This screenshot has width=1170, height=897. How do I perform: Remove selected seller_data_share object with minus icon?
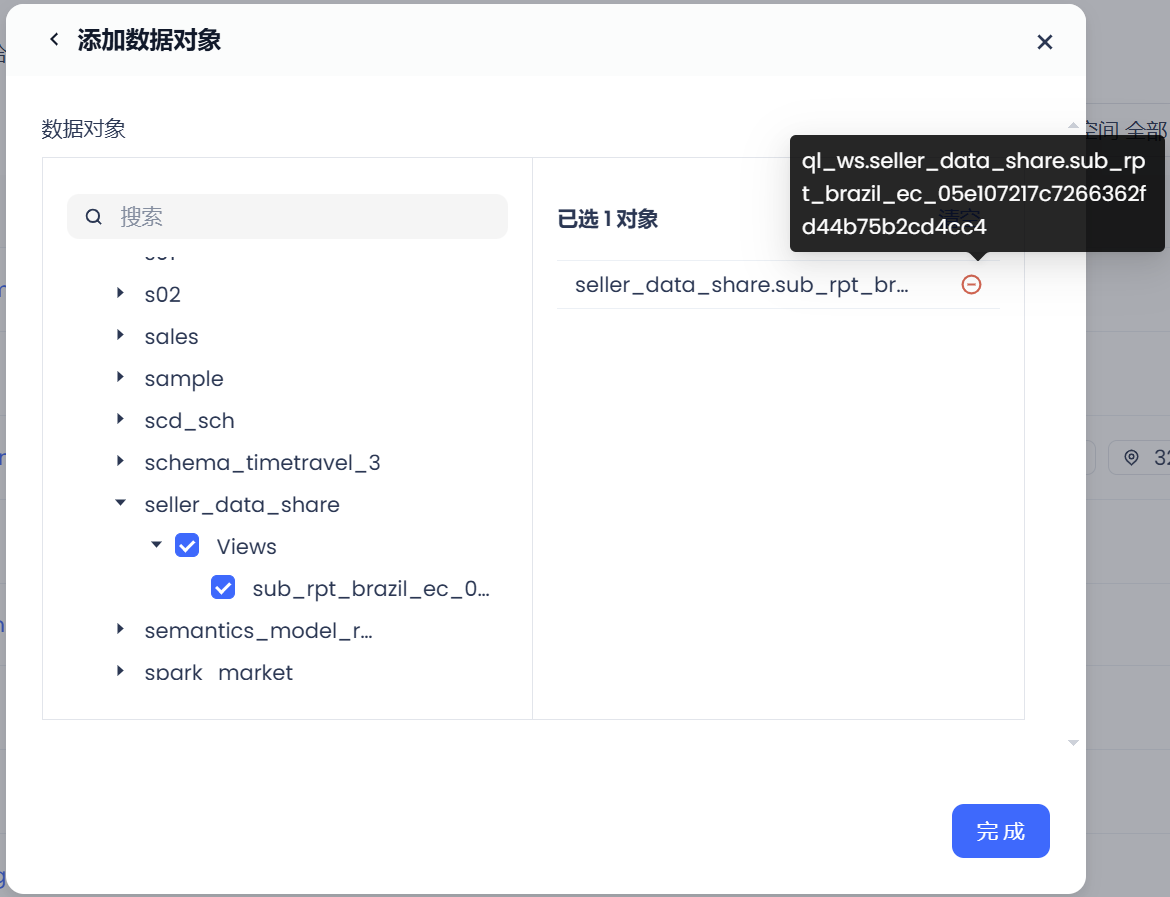click(x=971, y=285)
